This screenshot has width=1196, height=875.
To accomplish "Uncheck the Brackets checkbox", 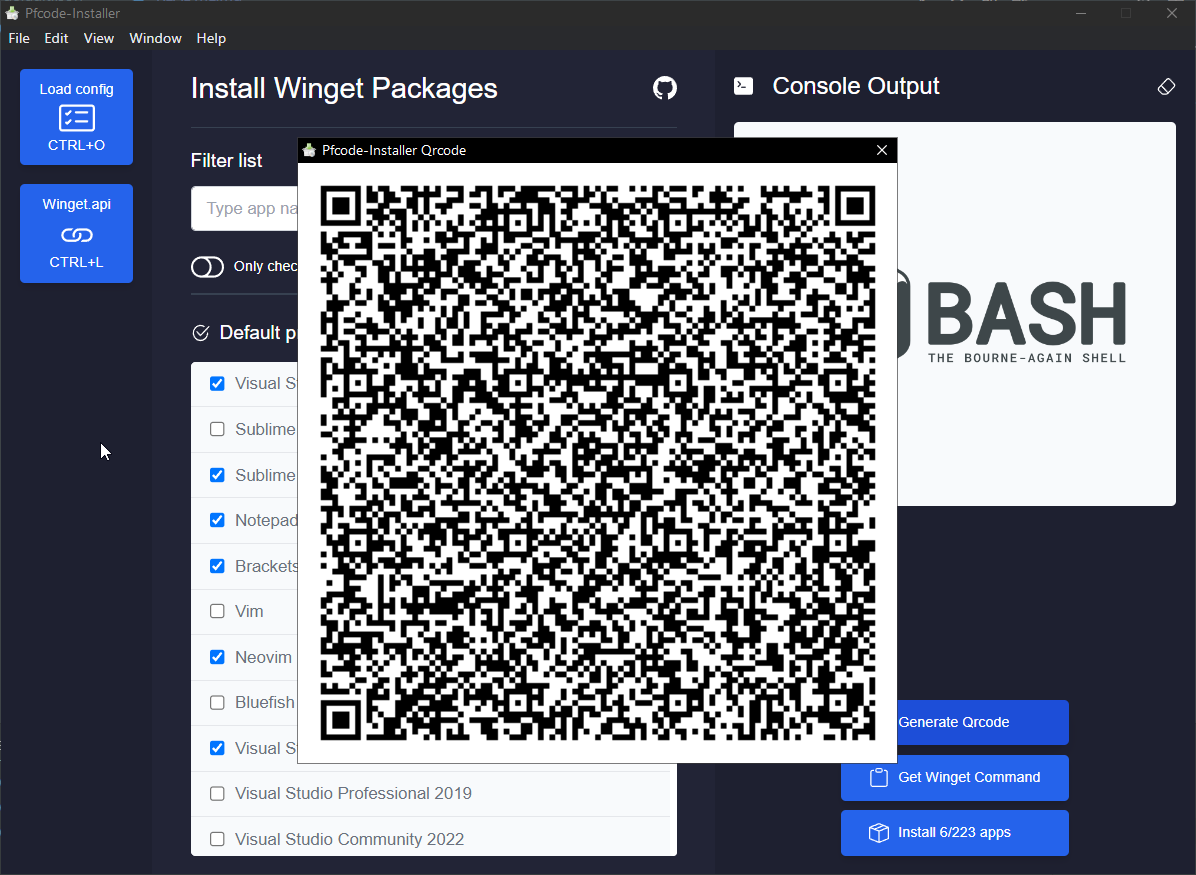I will [217, 566].
